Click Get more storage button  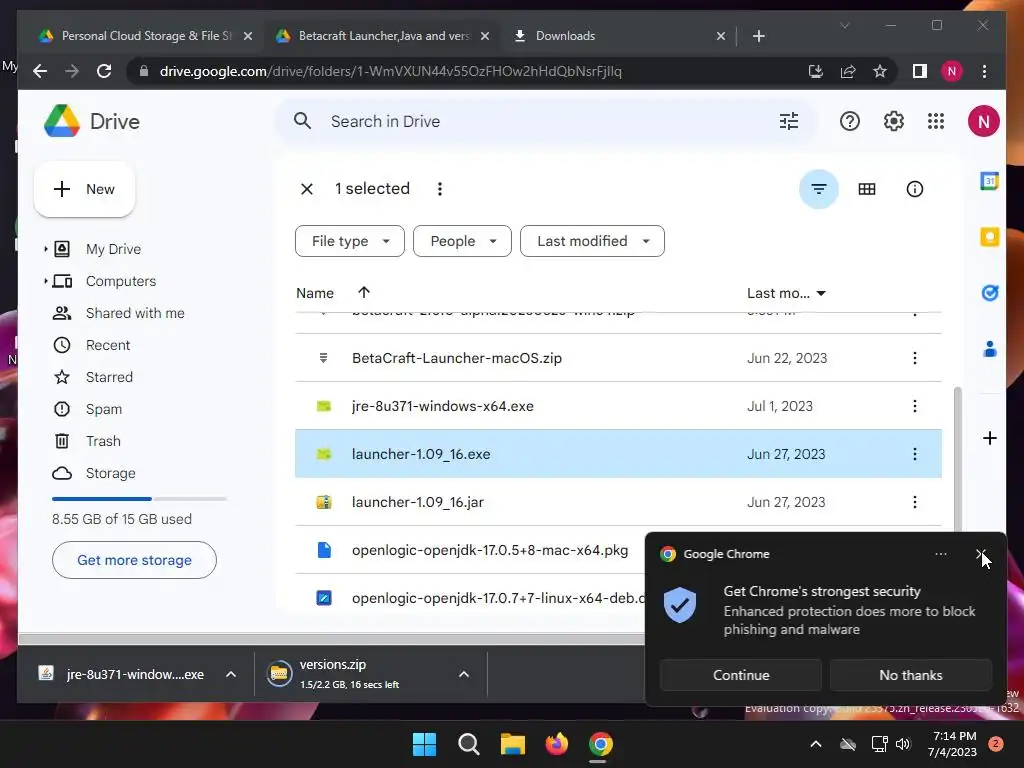pyautogui.click(x=134, y=560)
